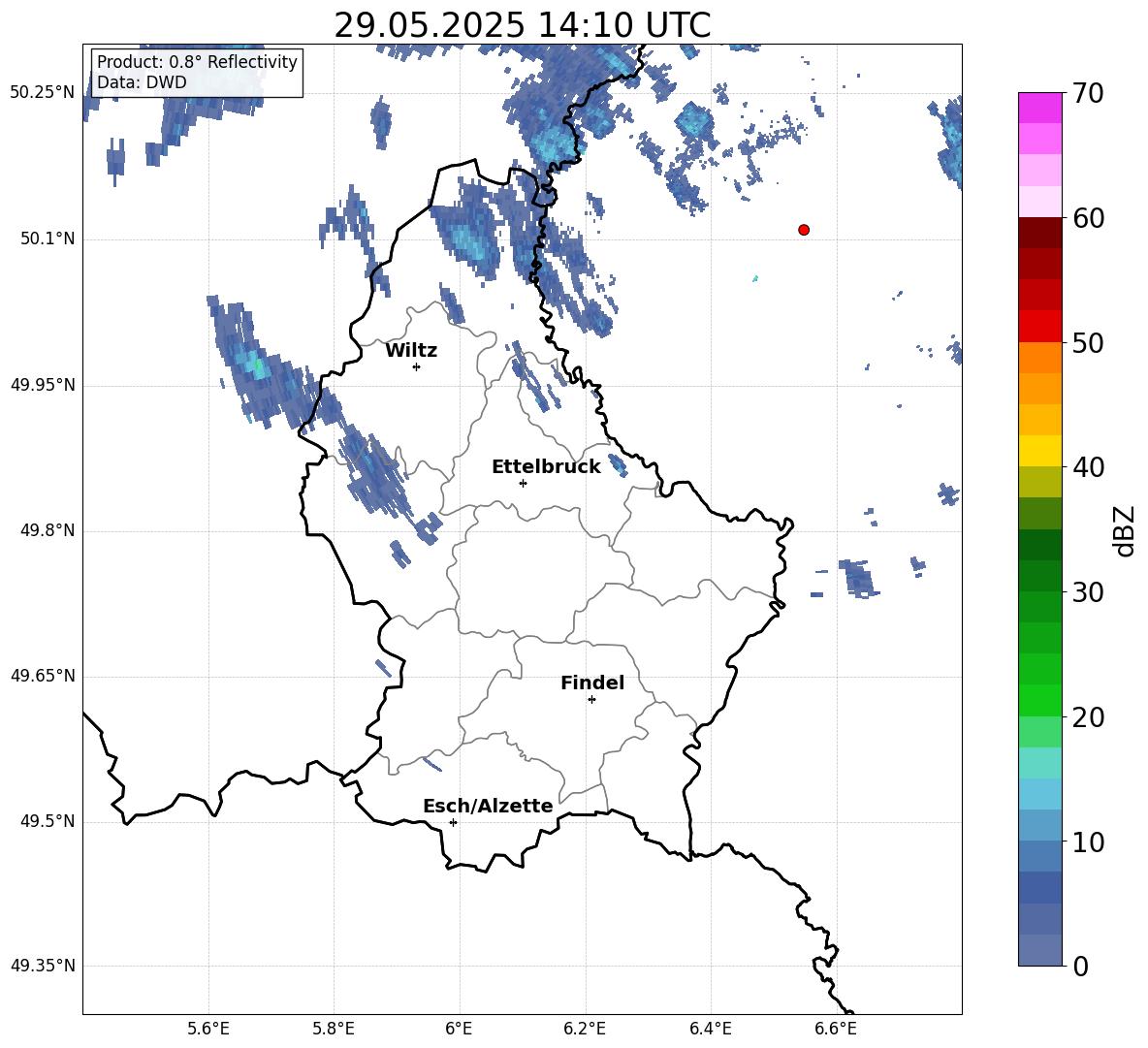This screenshot has height=1048, width=1148.
Task: Click the Findel cross marker
Action: click(591, 700)
